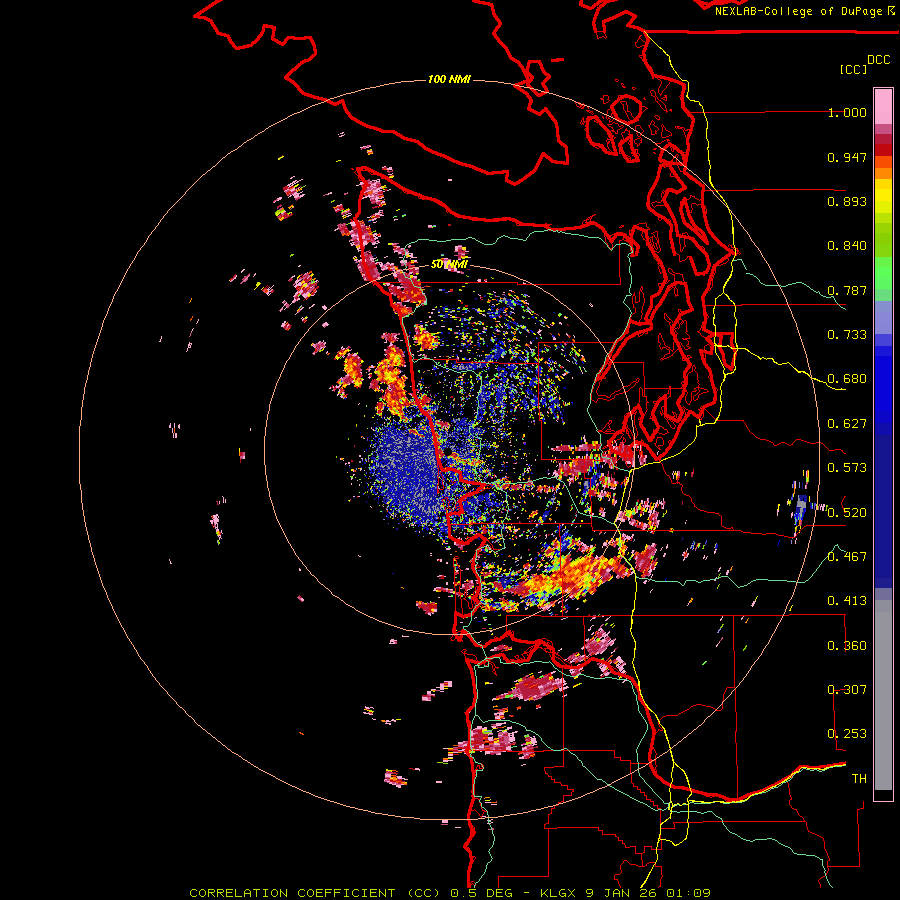900x900 pixels.
Task: Click the pink top segment of color scale
Action: pos(883,106)
